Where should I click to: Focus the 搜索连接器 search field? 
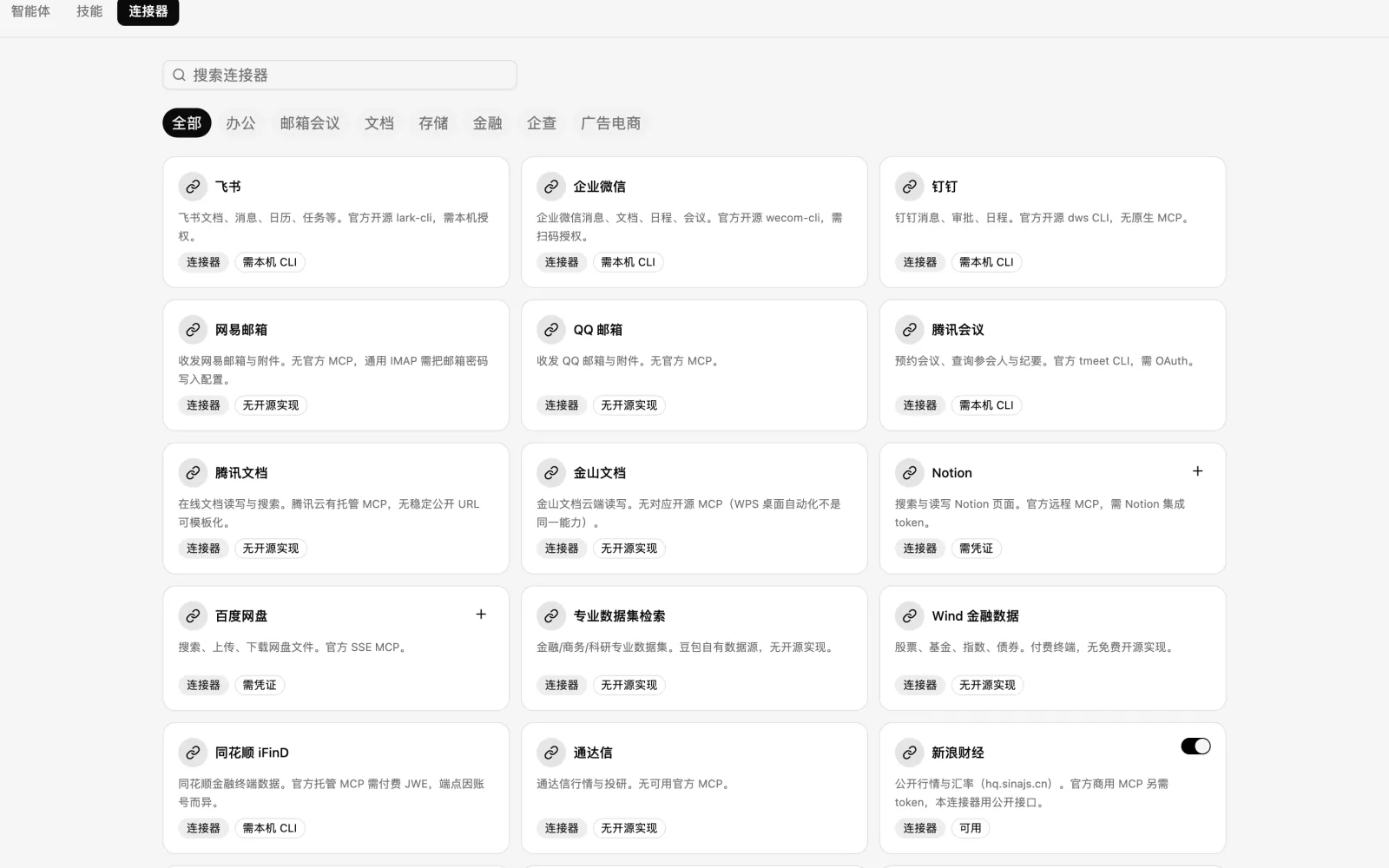[339, 75]
